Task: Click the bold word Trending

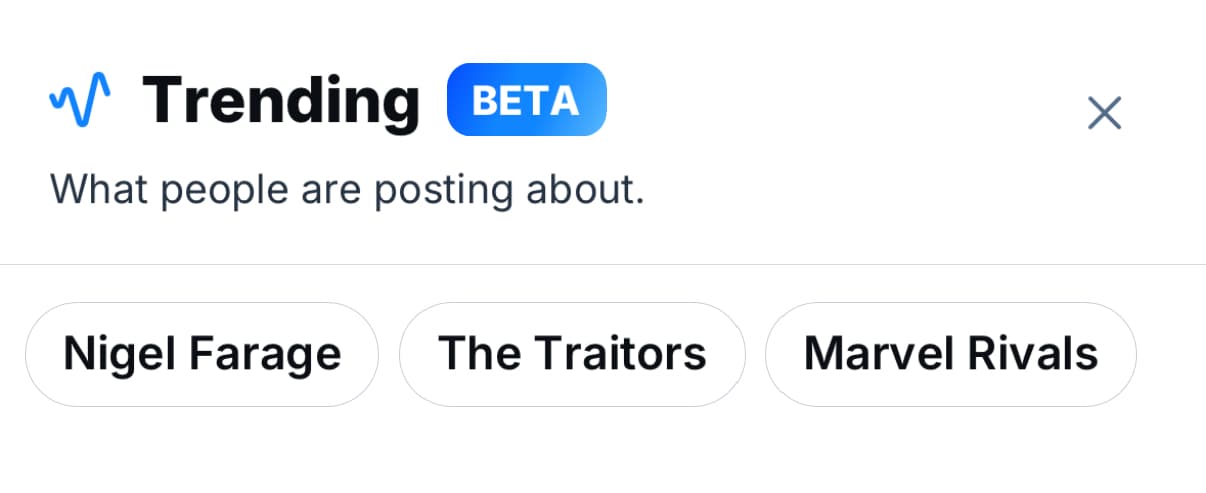Action: [281, 101]
